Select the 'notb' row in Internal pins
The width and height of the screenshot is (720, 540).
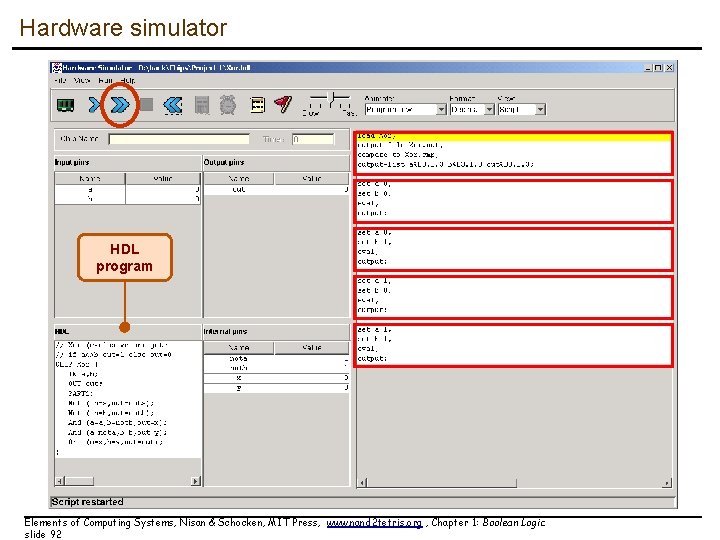pyautogui.click(x=276, y=368)
